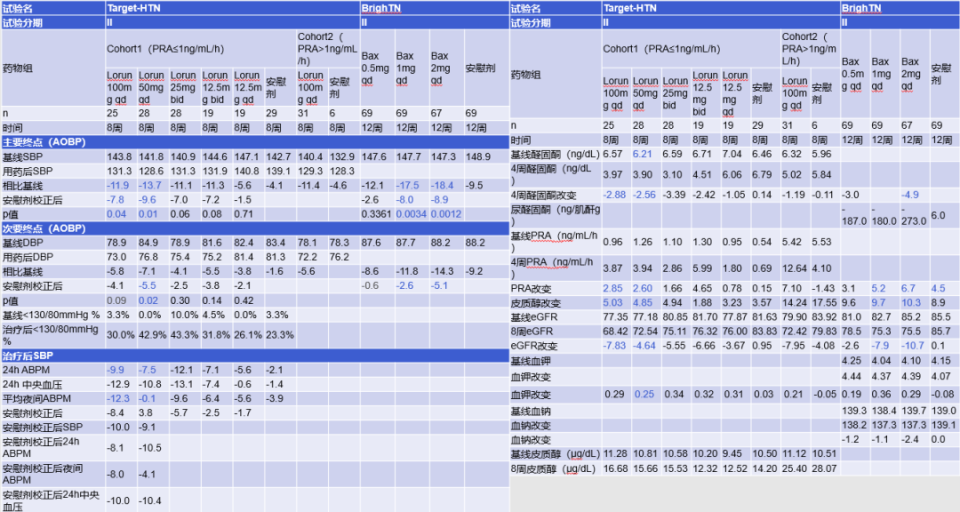Click the blue eGFR change -10.7
Viewport: 960px width, 512px height.
pos(912,345)
